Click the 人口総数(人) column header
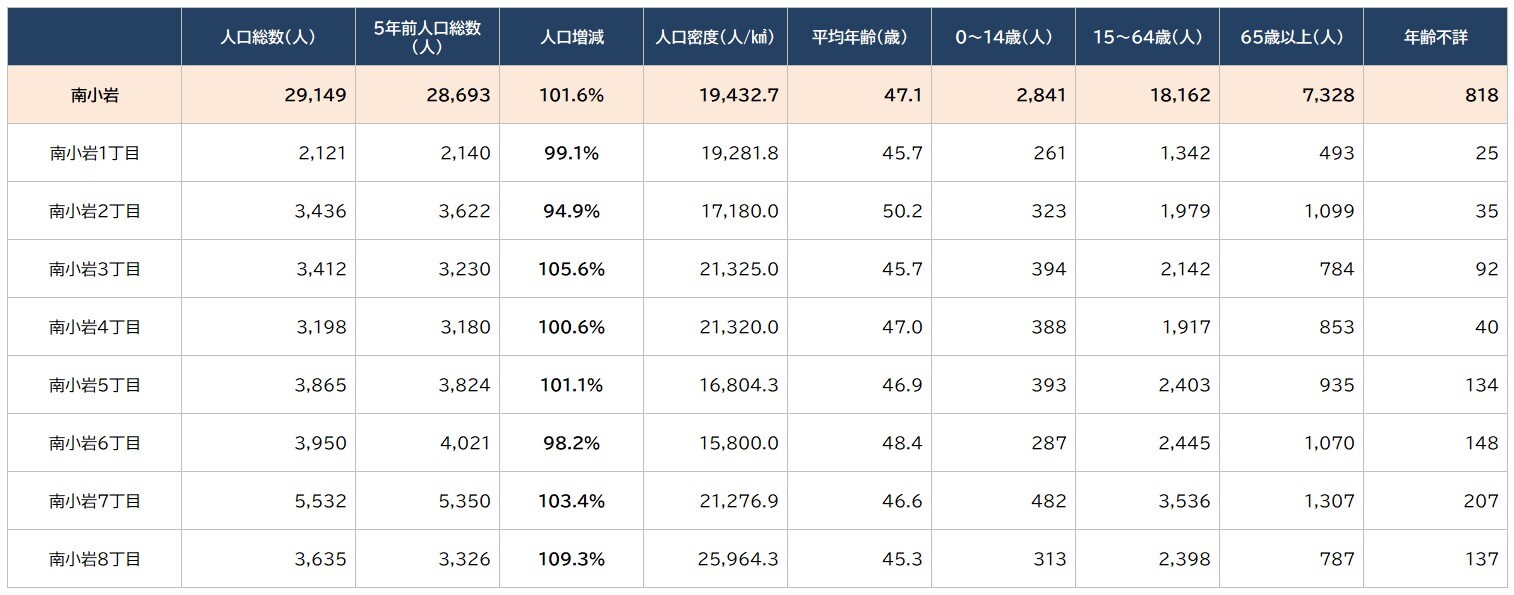Viewport: 1514px width, 595px height. 268,37
